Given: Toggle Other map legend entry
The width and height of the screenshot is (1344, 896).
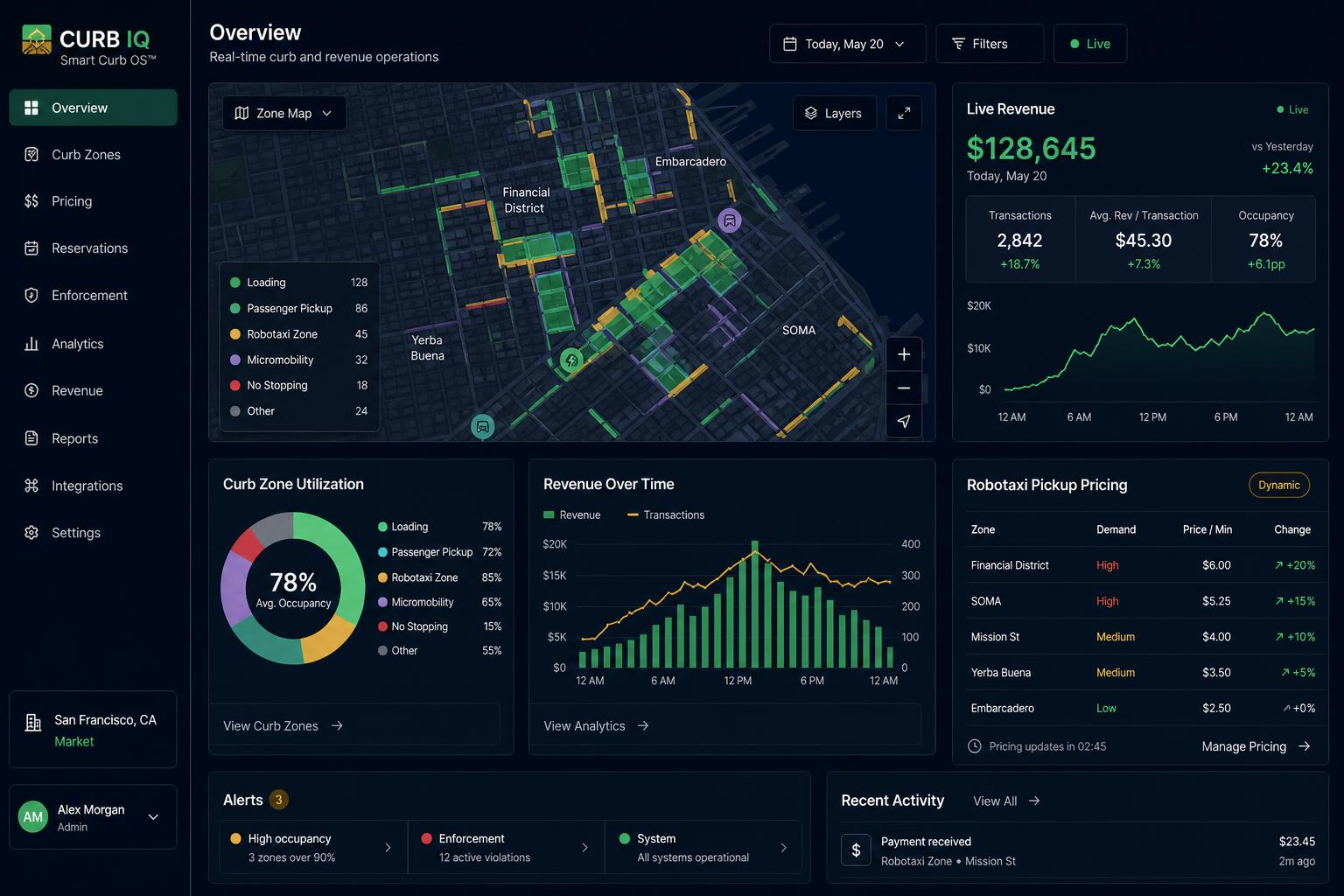Looking at the screenshot, I should click(298, 411).
